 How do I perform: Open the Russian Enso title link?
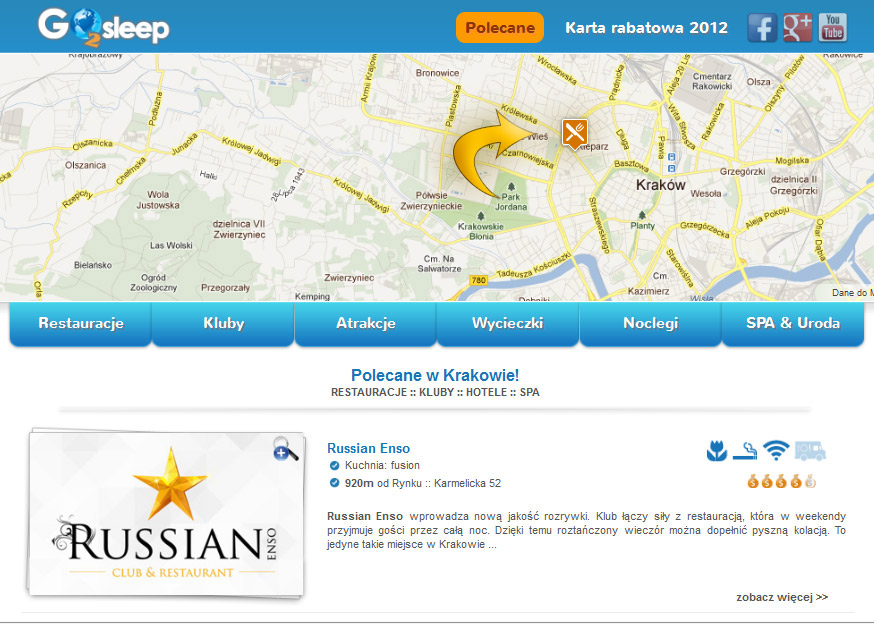(x=368, y=448)
